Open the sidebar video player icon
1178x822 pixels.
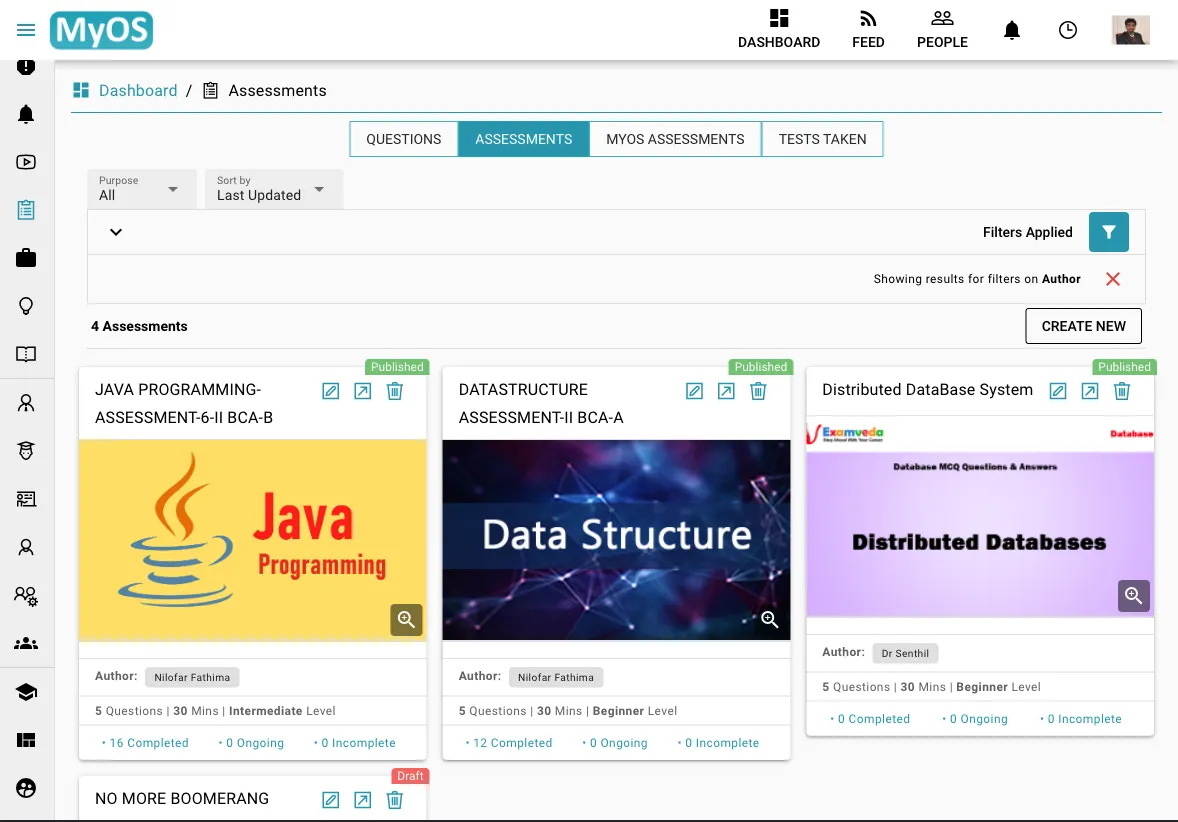(x=26, y=162)
